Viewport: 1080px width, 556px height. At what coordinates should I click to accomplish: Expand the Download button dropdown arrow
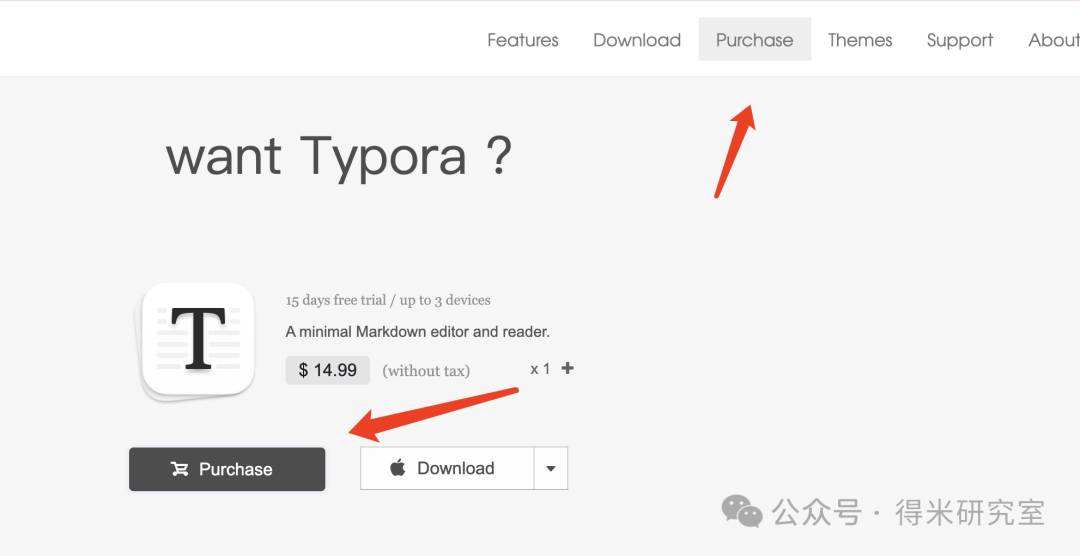click(551, 468)
